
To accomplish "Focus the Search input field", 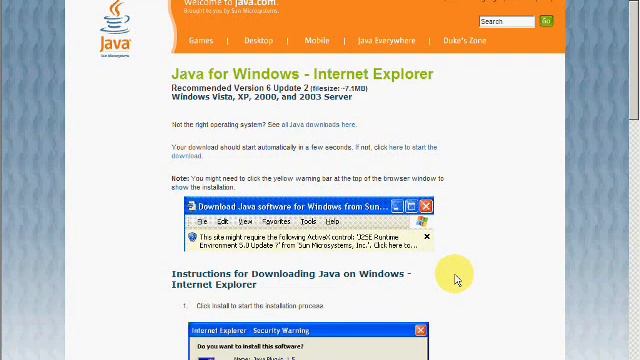I will [507, 22].
